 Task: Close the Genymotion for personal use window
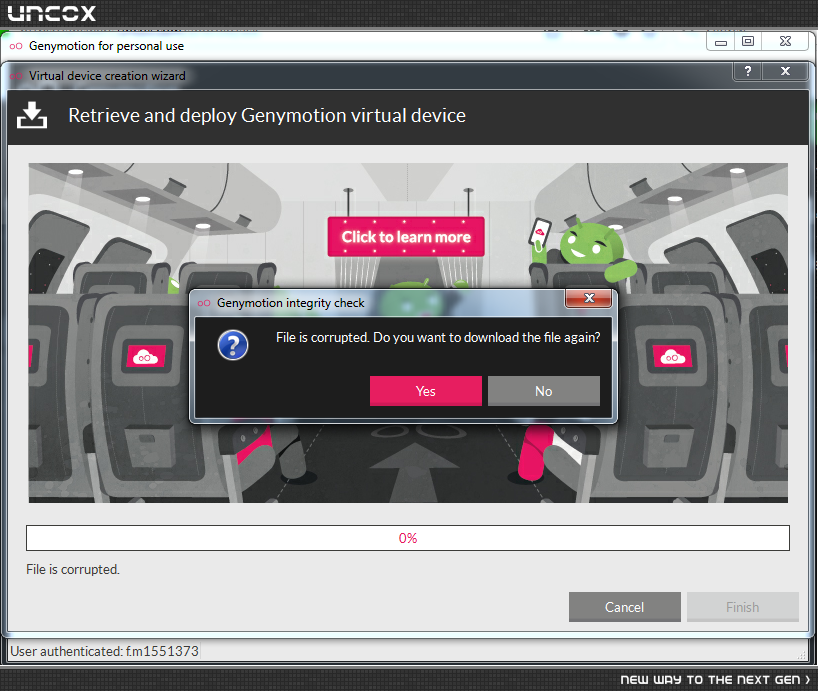(x=785, y=42)
